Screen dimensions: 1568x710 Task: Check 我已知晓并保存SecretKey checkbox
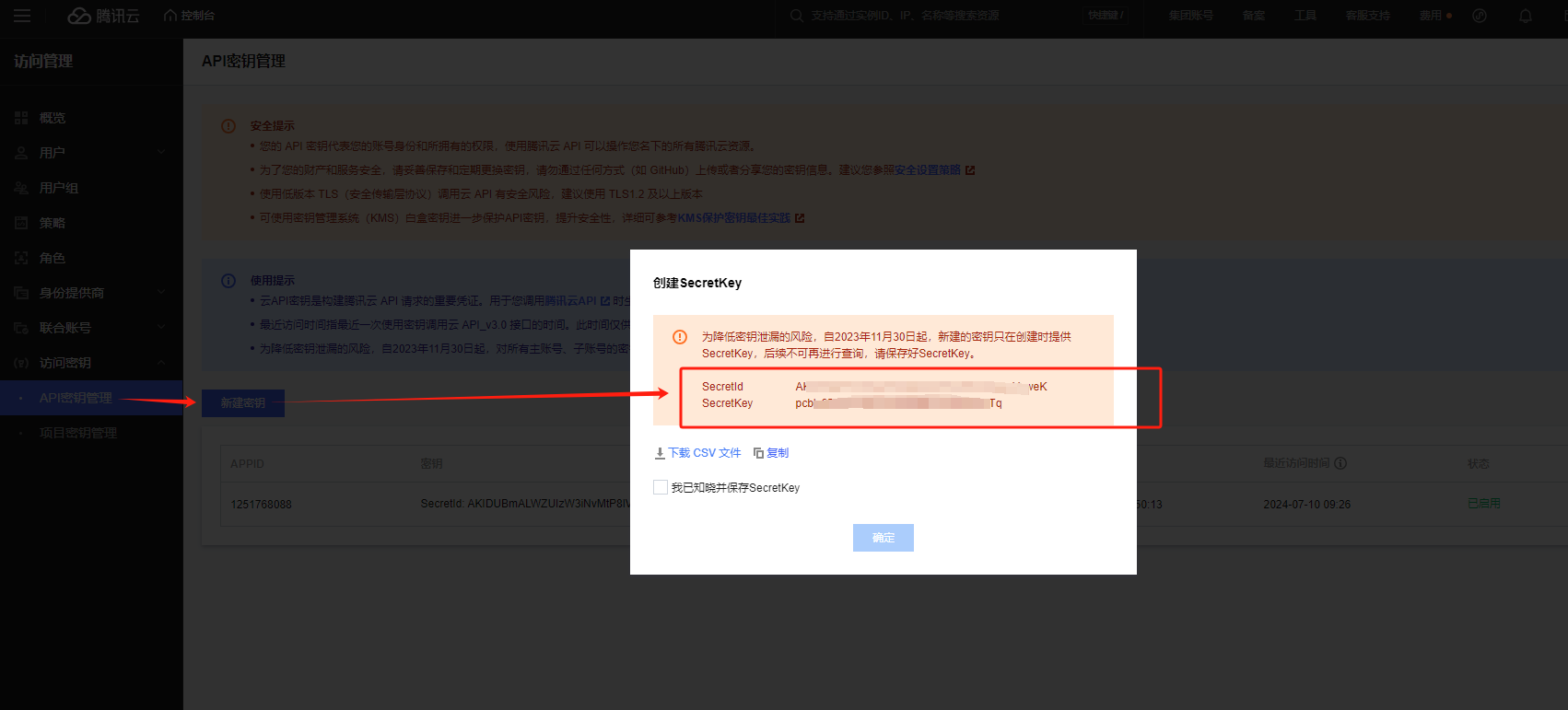pyautogui.click(x=661, y=487)
